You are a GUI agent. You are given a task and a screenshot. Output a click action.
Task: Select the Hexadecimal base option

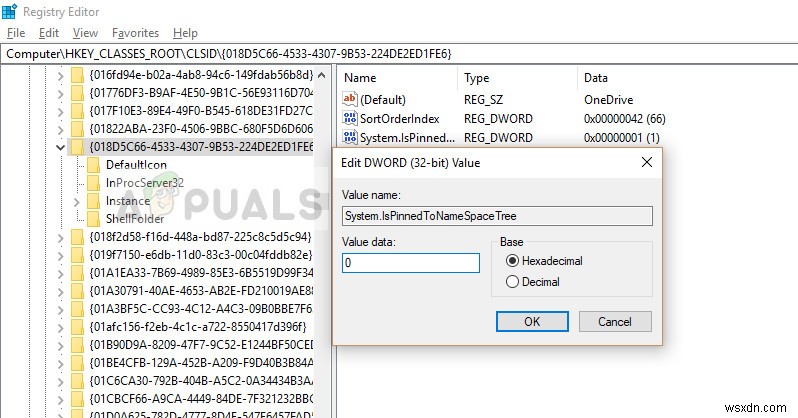point(512,261)
